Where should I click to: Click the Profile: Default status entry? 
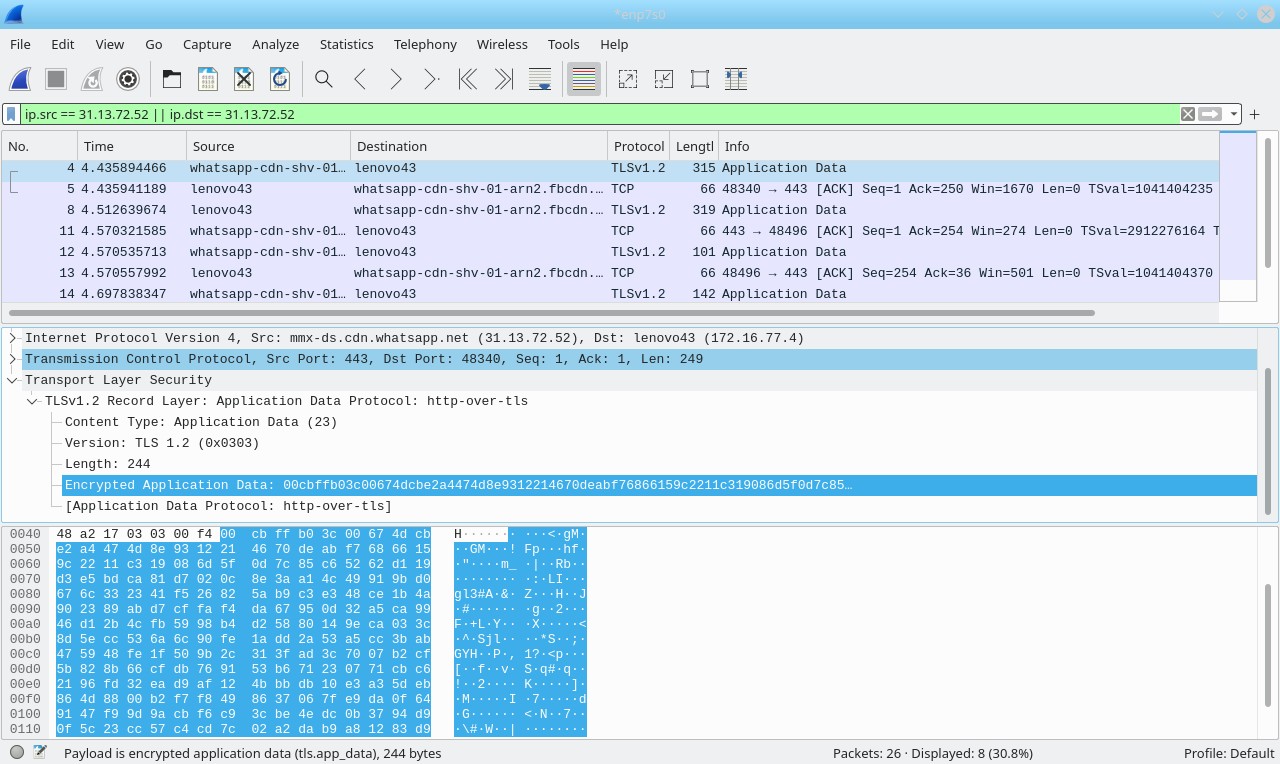tap(1228, 753)
